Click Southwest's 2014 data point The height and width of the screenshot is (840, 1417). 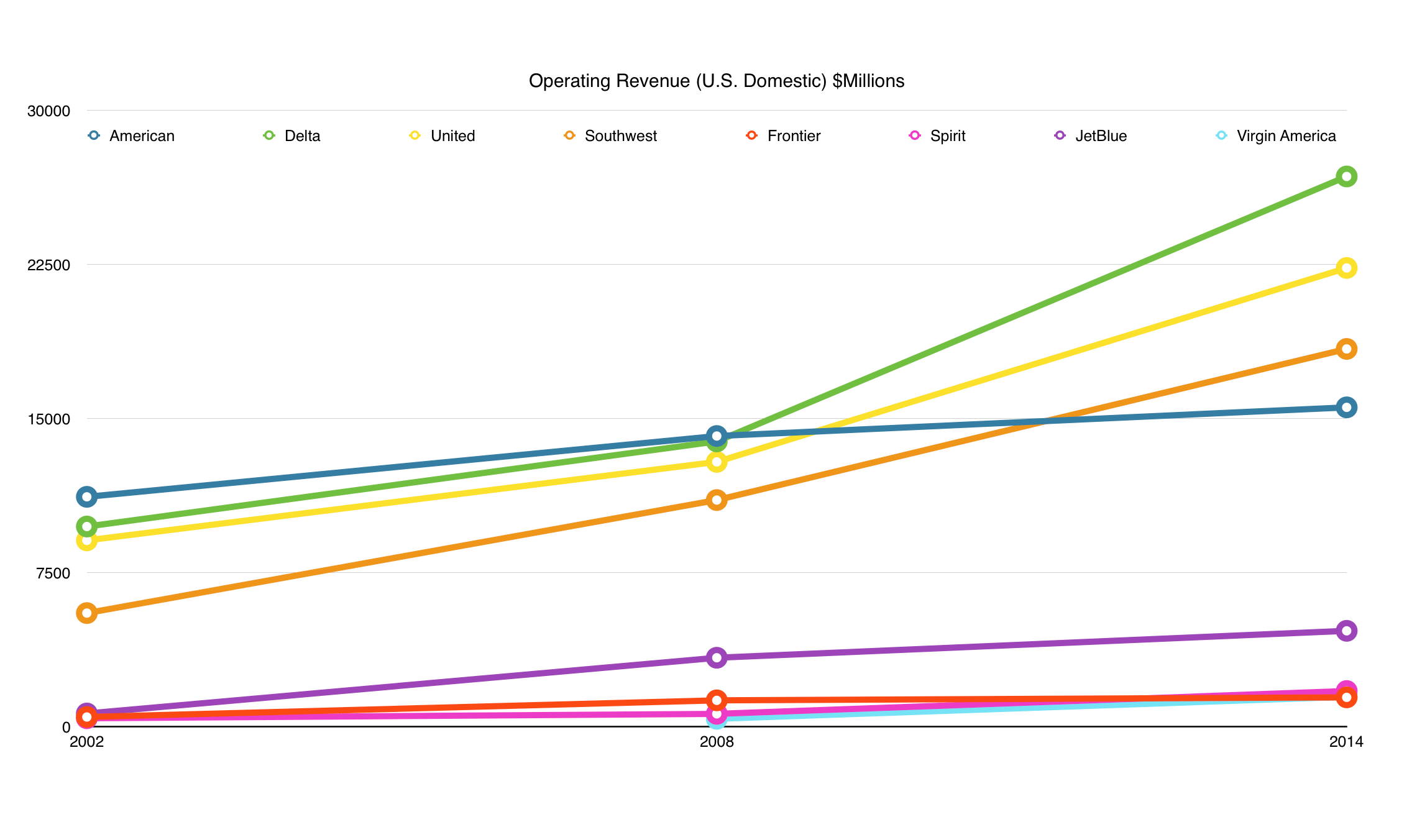[x=1346, y=349]
